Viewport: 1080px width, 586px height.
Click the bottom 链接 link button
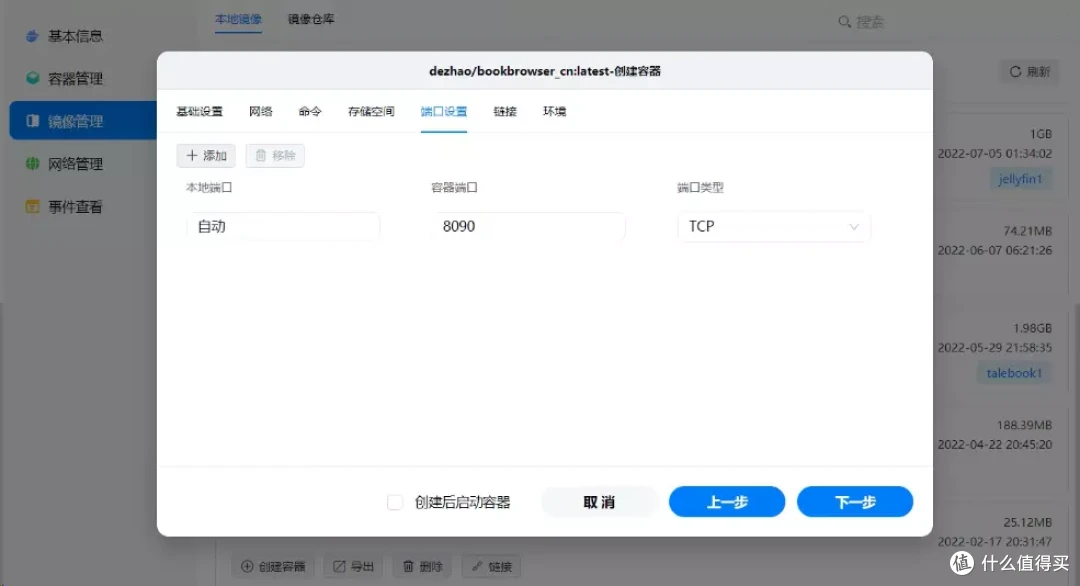point(492,567)
